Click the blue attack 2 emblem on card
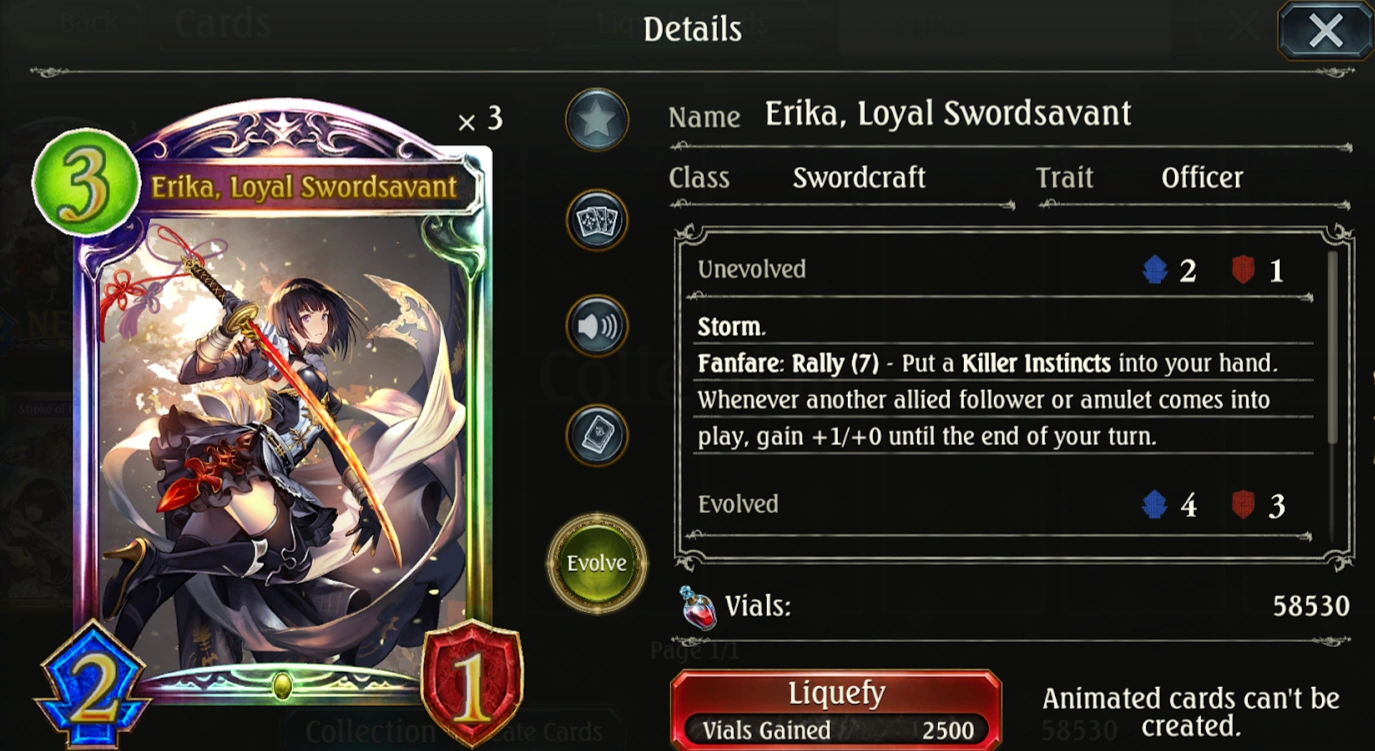Viewport: 1375px width, 751px height. pyautogui.click(x=92, y=684)
